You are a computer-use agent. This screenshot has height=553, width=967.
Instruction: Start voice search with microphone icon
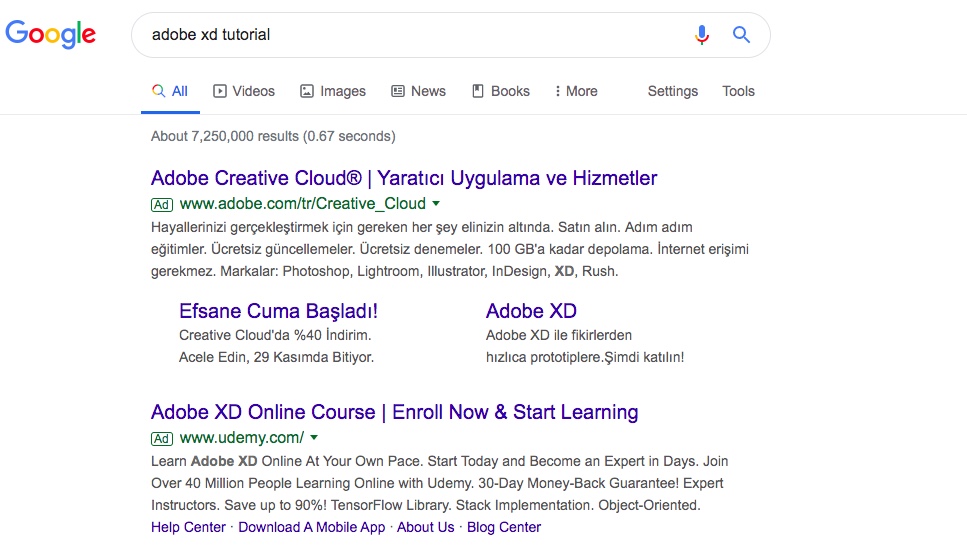[702, 35]
